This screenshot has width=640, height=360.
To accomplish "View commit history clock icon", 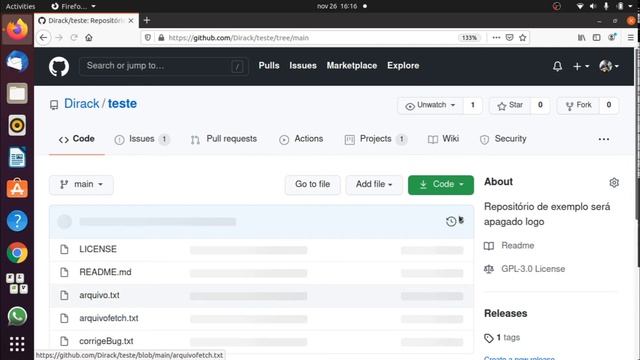I will (x=451, y=221).
